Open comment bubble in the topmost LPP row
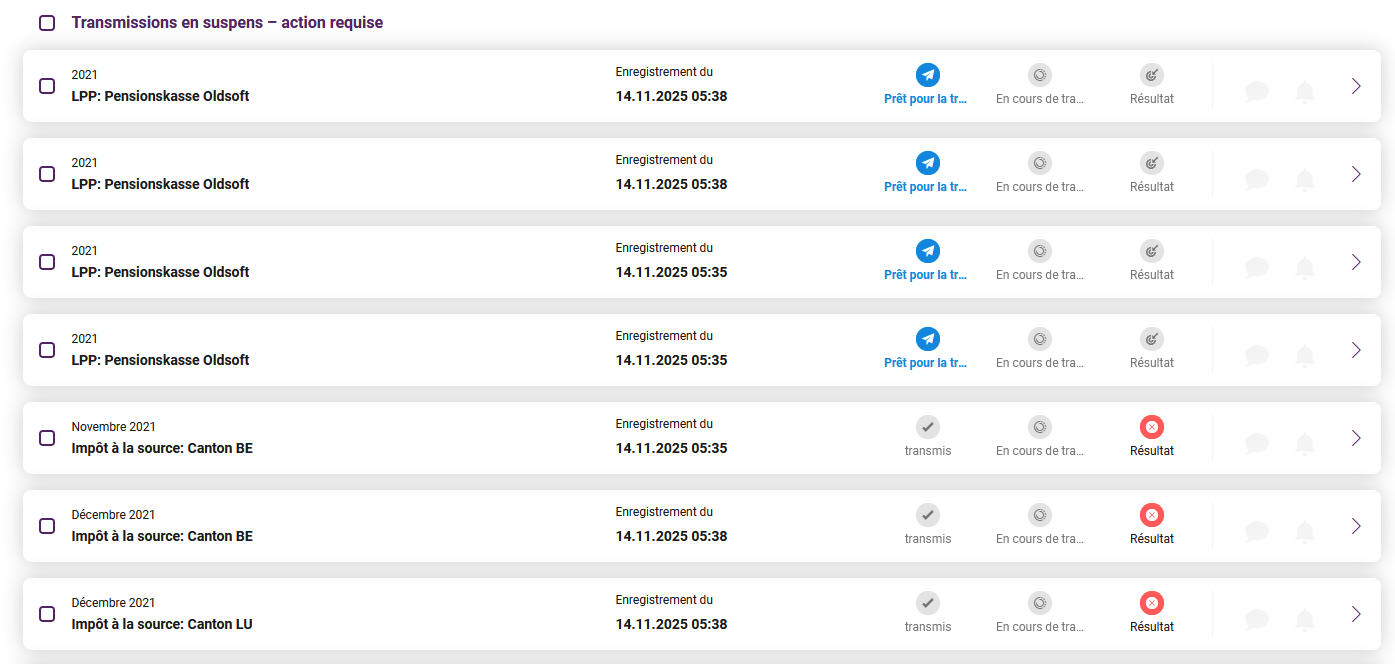1395x664 pixels. [x=1257, y=91]
